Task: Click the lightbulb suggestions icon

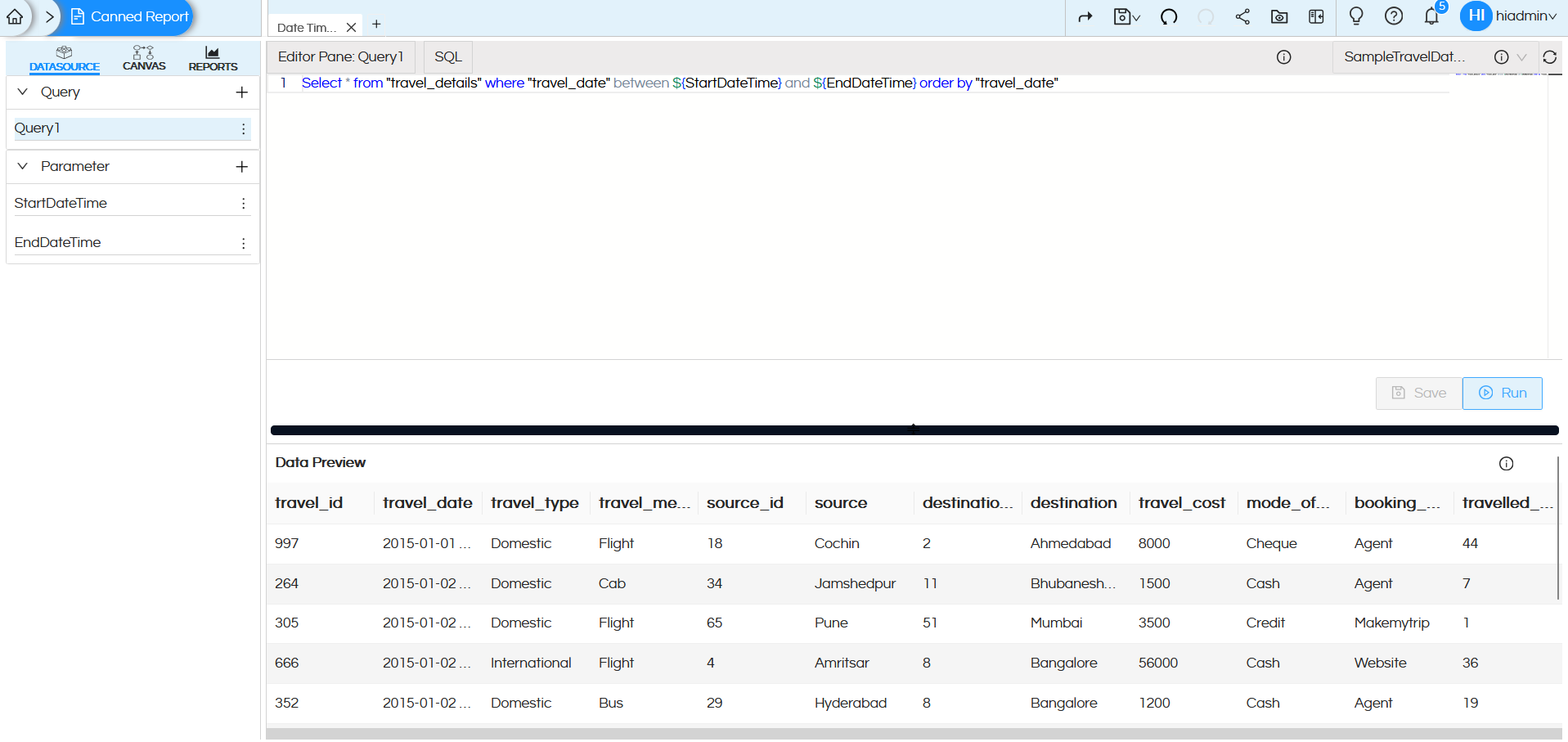Action: pyautogui.click(x=1356, y=16)
